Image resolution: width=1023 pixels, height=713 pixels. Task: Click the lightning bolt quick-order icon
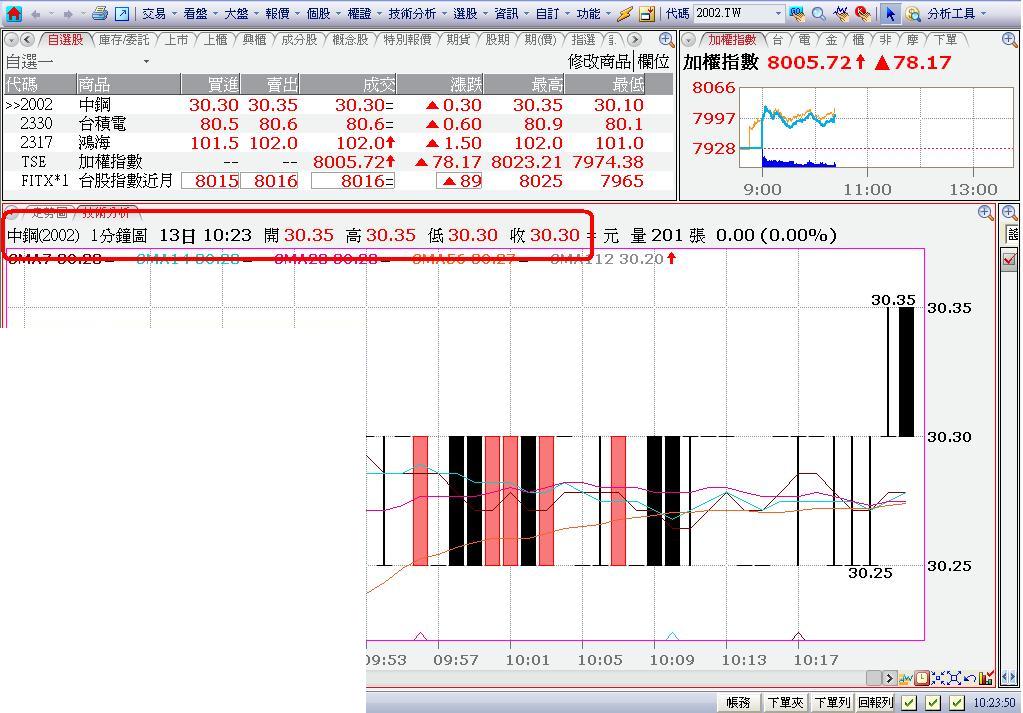624,13
